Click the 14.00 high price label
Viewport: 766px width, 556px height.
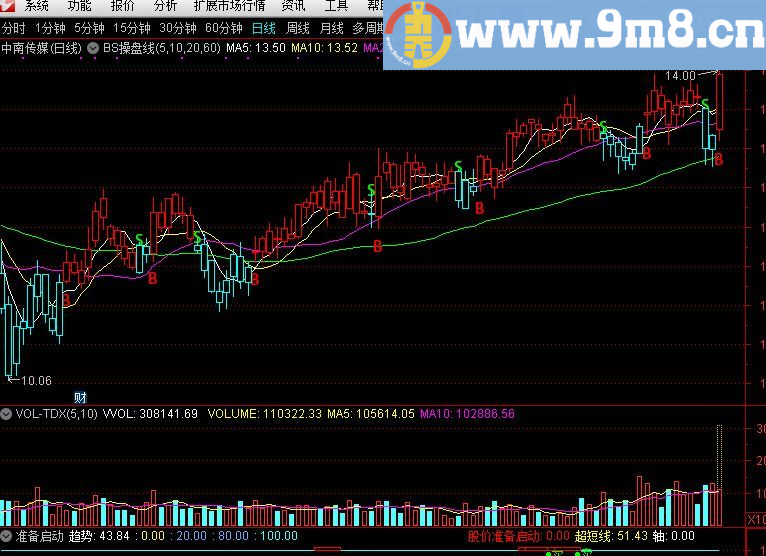pyautogui.click(x=680, y=76)
